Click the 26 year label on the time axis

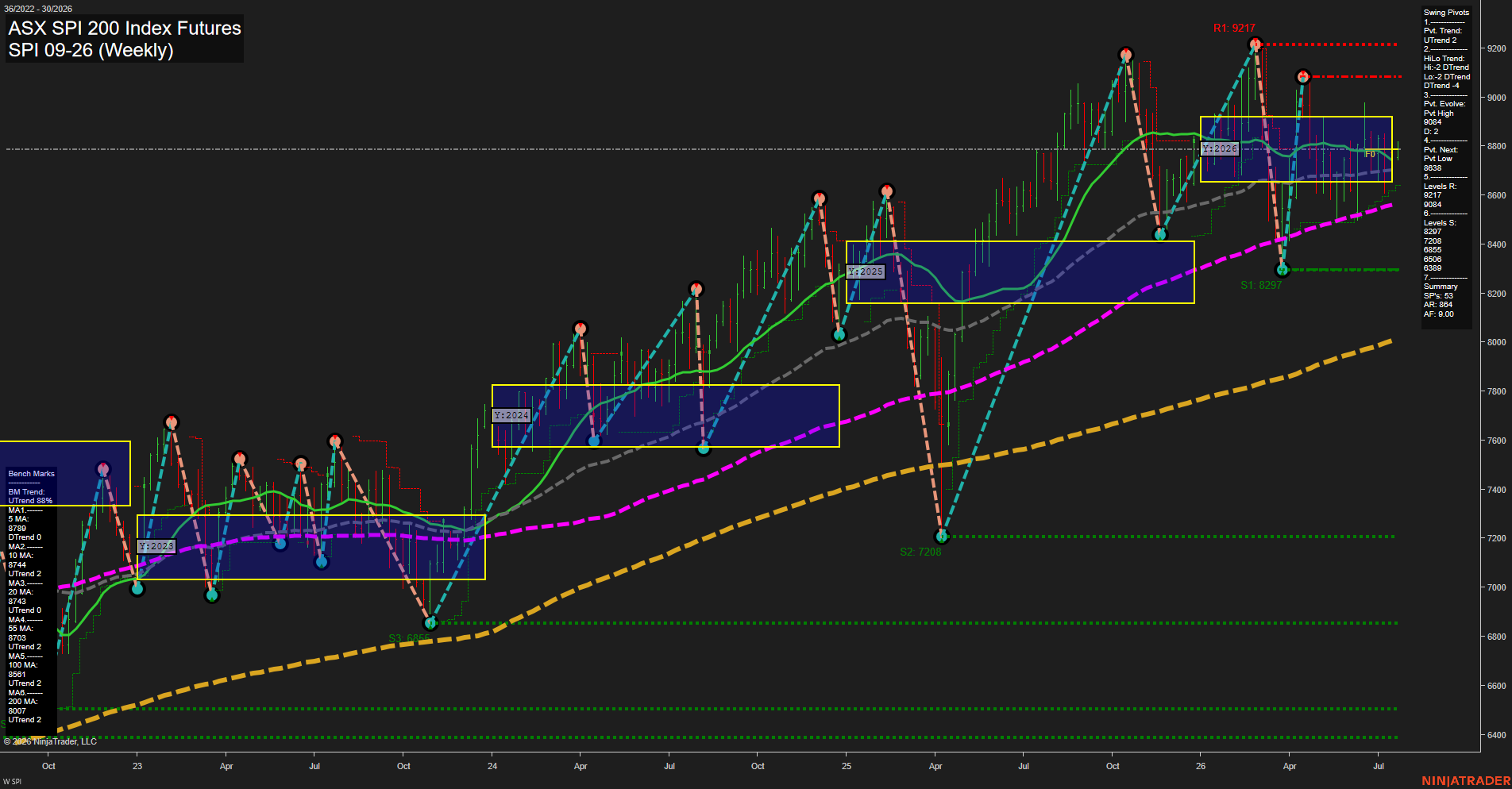click(1201, 766)
